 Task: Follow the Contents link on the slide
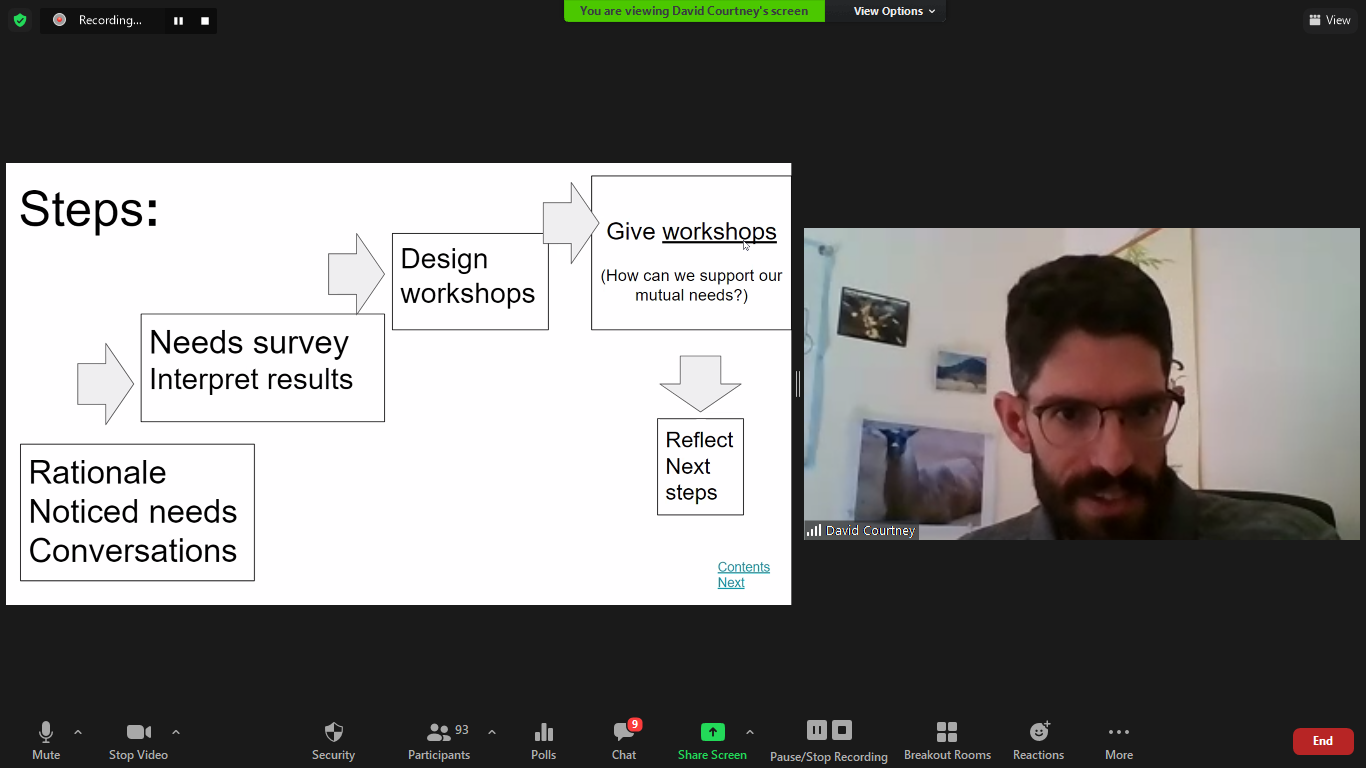744,567
